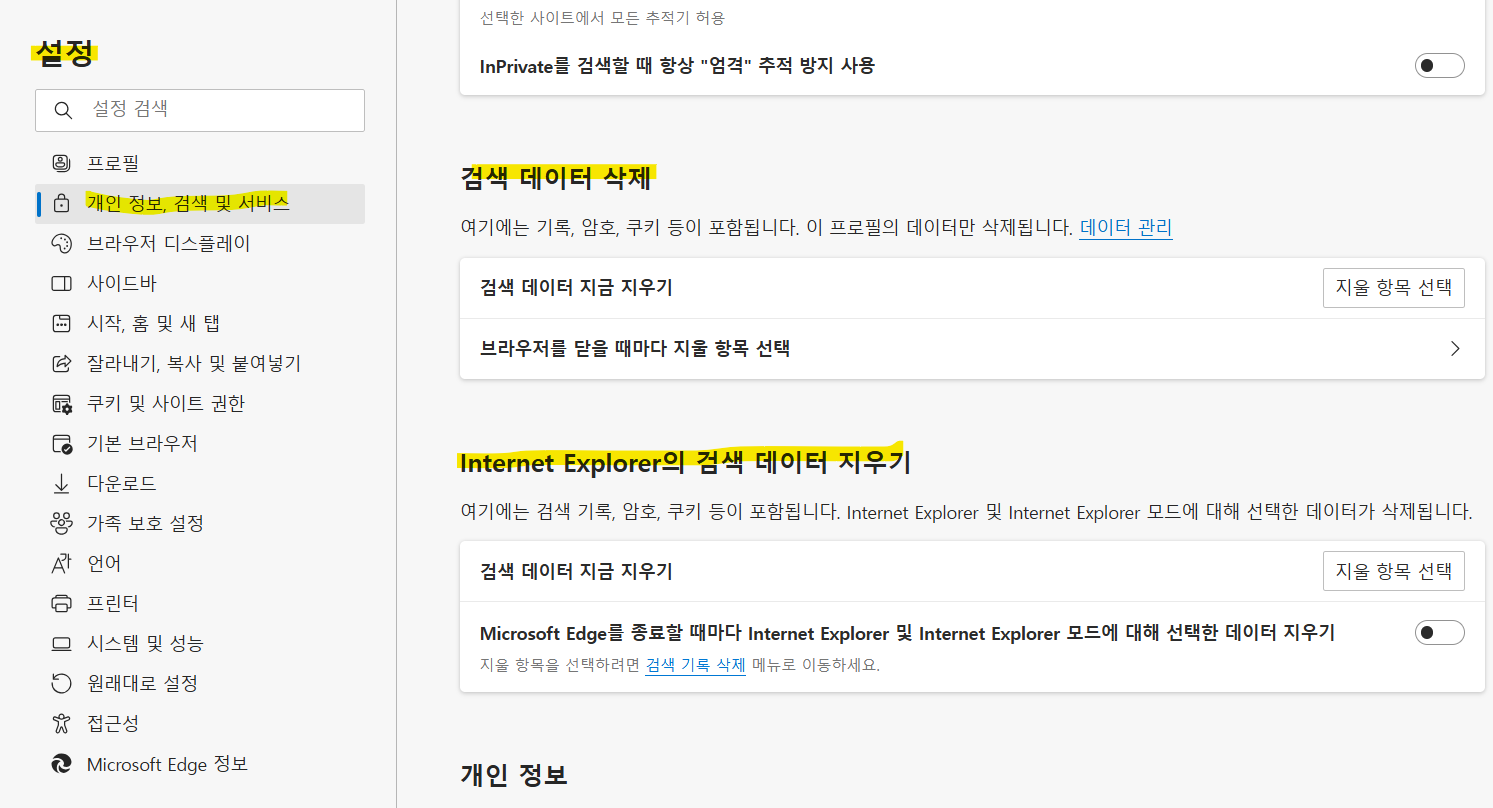Viewport: 1493px width, 808px height.
Task: Click the icon next to 시작, 홈 및 새 탭
Action: click(61, 323)
